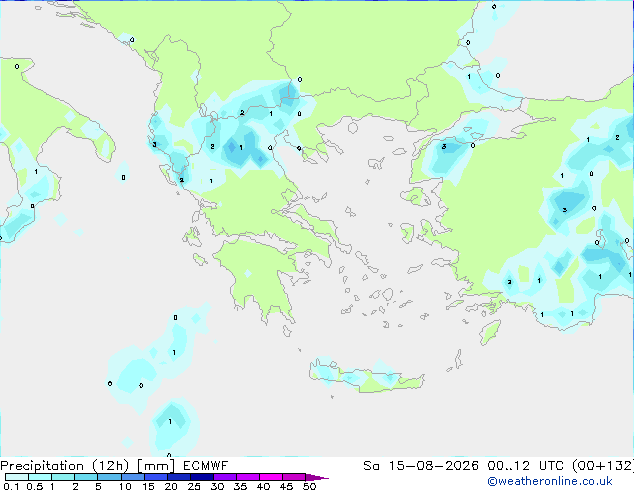
Task: Select the 2–5 mm legend color swatch
Action: 86,477
